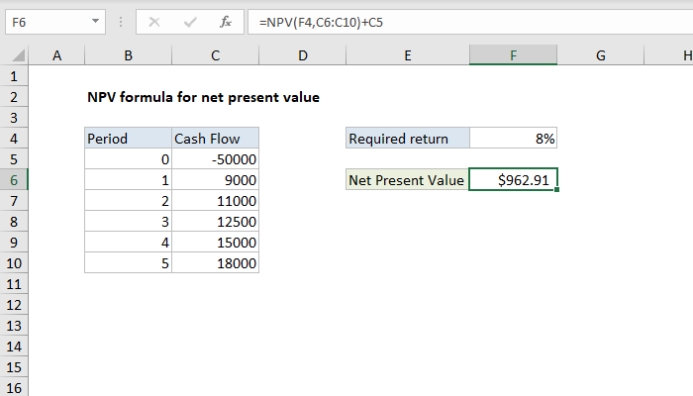The height and width of the screenshot is (396, 693).
Task: Click the formula bar options dots handle
Action: 121,22
